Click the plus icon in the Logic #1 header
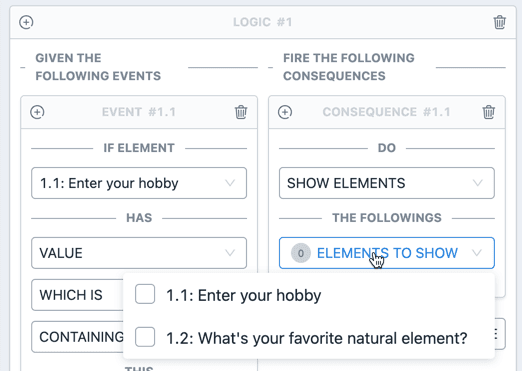Image resolution: width=522 pixels, height=371 pixels. [26, 22]
